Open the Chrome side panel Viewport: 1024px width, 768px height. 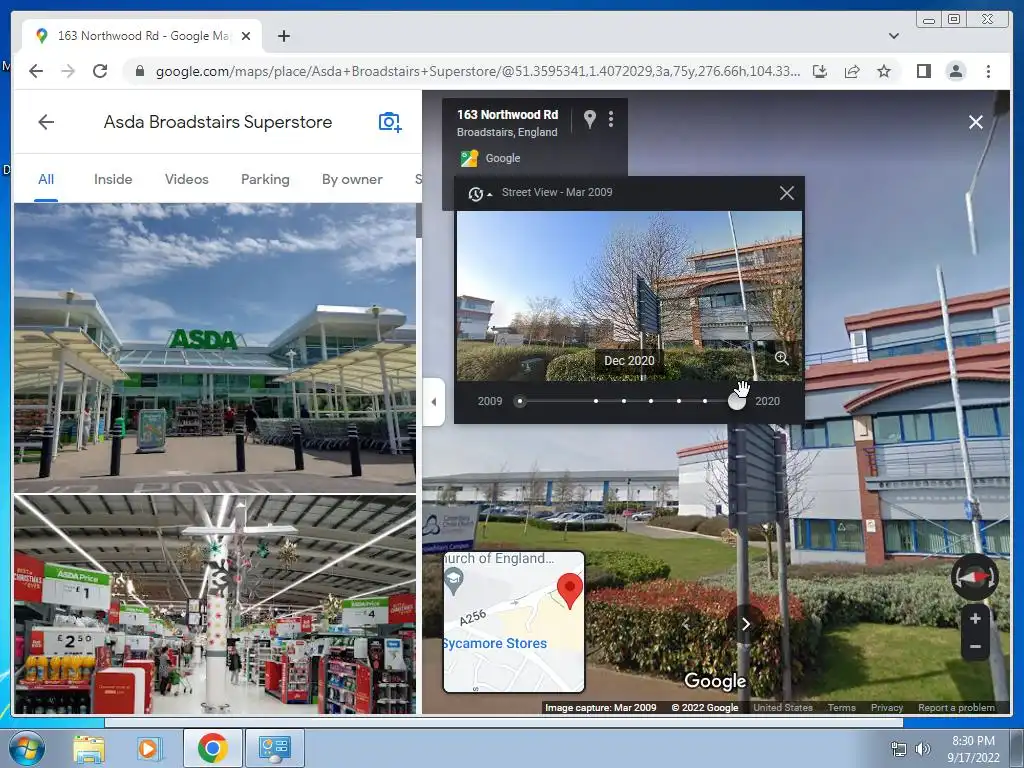(x=923, y=71)
